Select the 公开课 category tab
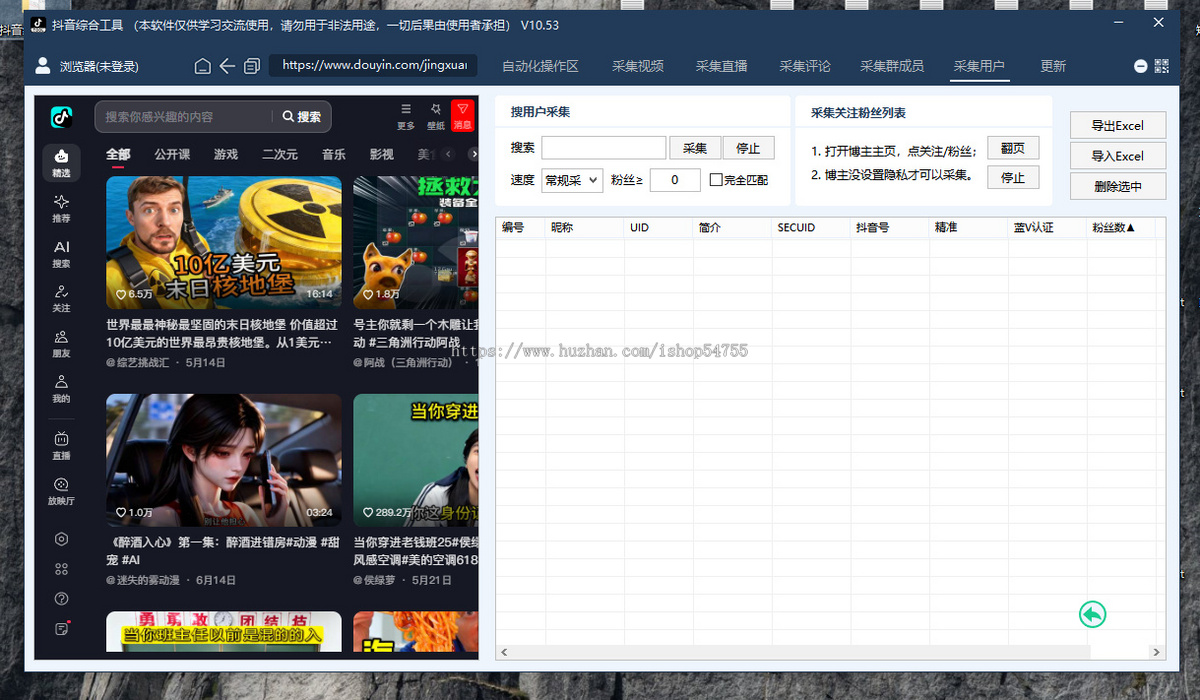This screenshot has width=1200, height=700. (172, 154)
